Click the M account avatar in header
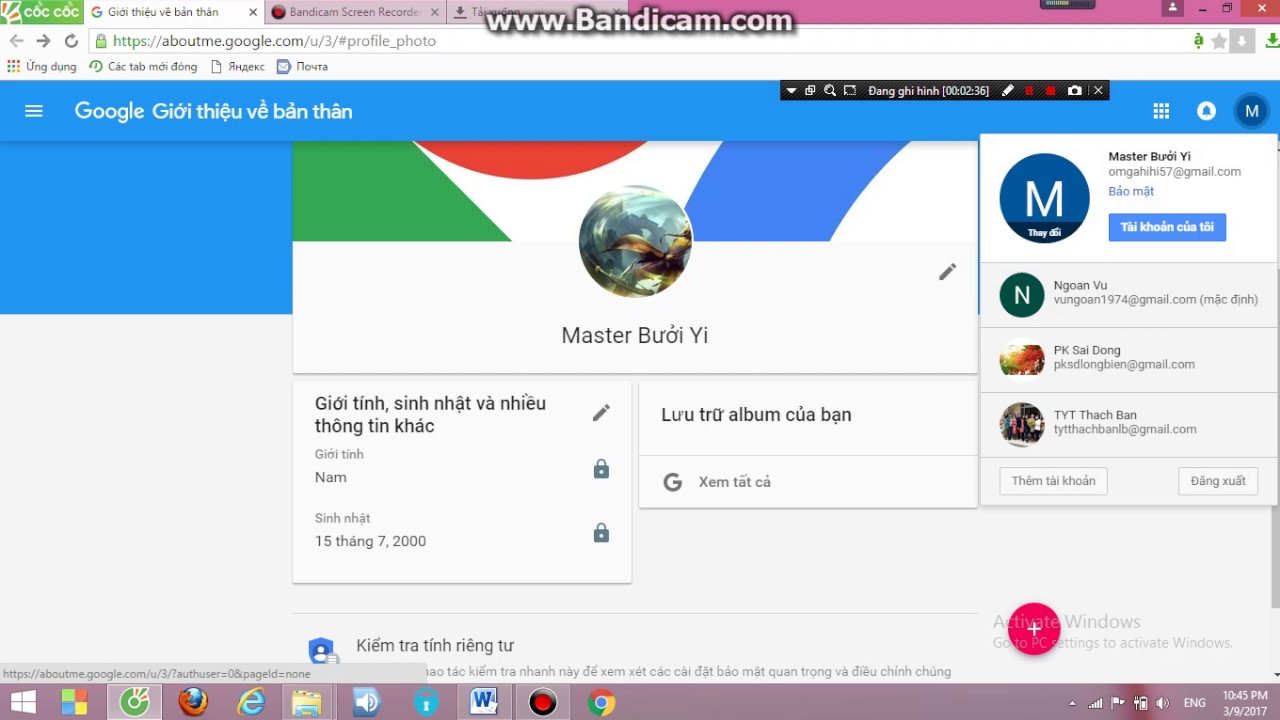This screenshot has width=1280, height=720. [1251, 111]
